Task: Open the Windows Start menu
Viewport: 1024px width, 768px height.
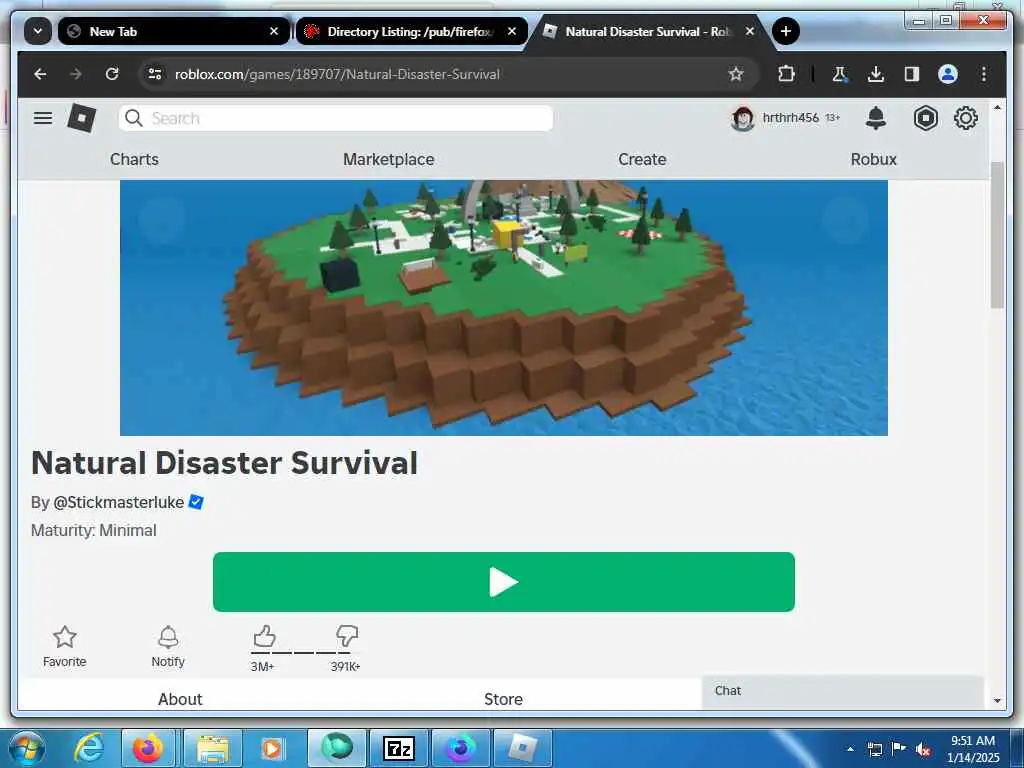Action: pyautogui.click(x=26, y=748)
